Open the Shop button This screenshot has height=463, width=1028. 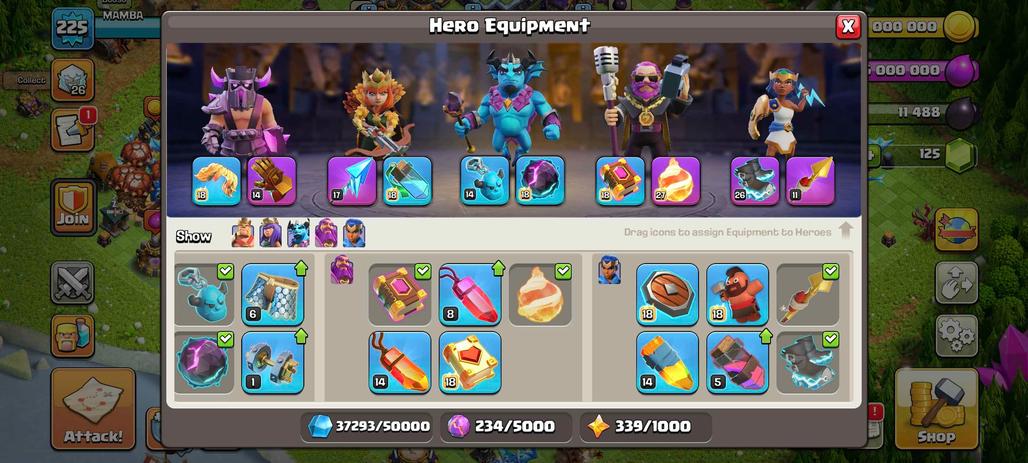tap(936, 408)
